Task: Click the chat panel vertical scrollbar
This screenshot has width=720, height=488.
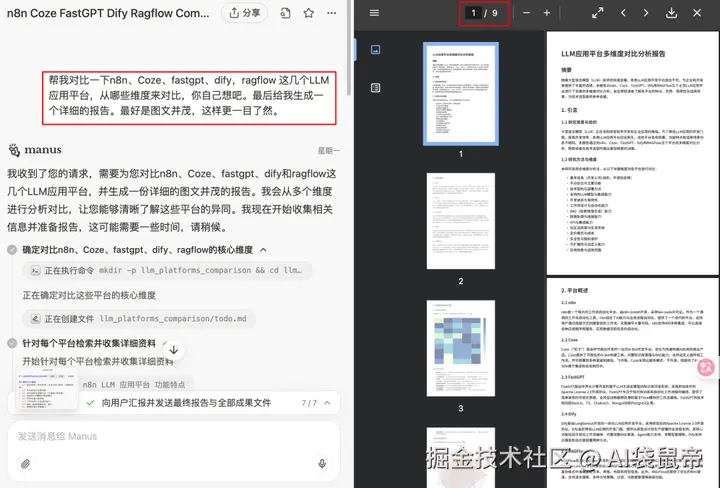Action: point(349,48)
